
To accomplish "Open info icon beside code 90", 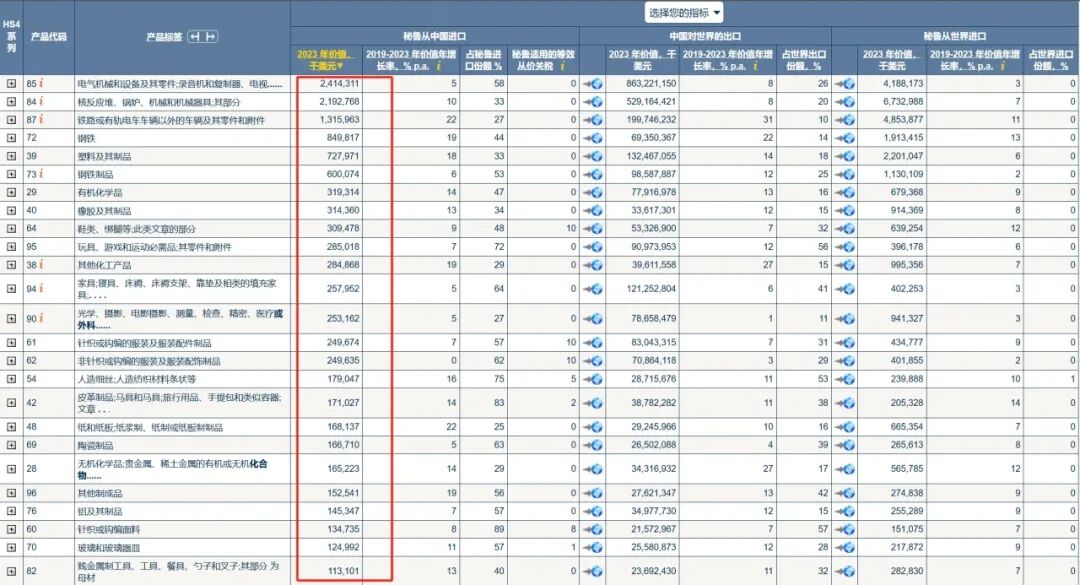I will coord(41,318).
